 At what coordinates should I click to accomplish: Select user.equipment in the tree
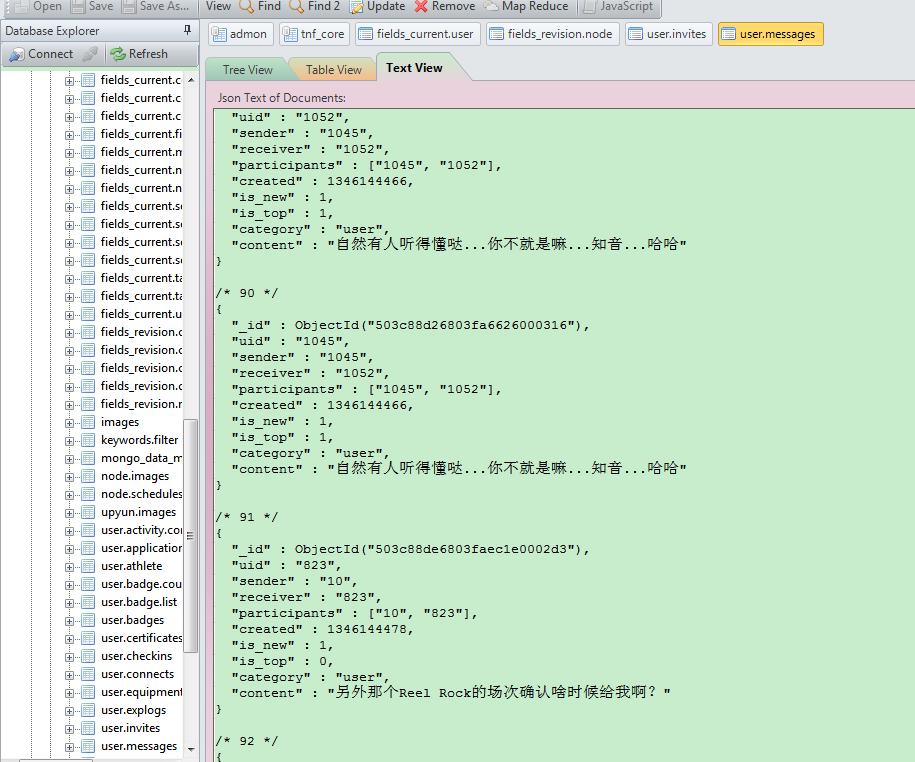point(141,692)
